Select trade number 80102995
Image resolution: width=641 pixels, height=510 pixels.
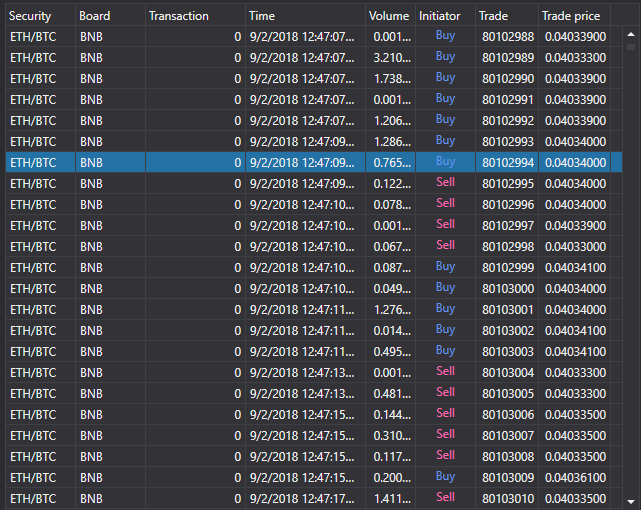pos(508,184)
